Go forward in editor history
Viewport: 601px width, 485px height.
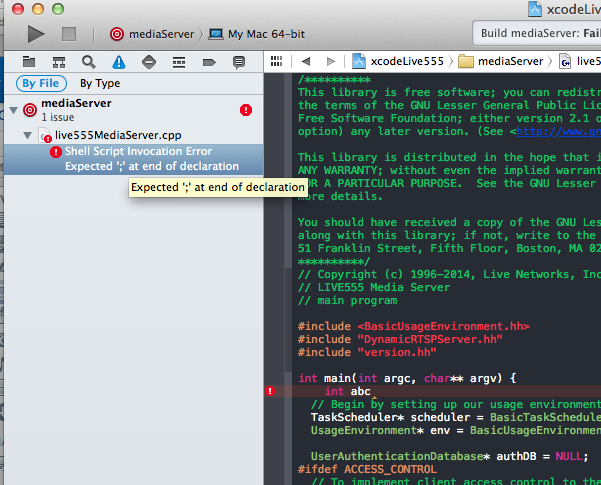tap(331, 61)
